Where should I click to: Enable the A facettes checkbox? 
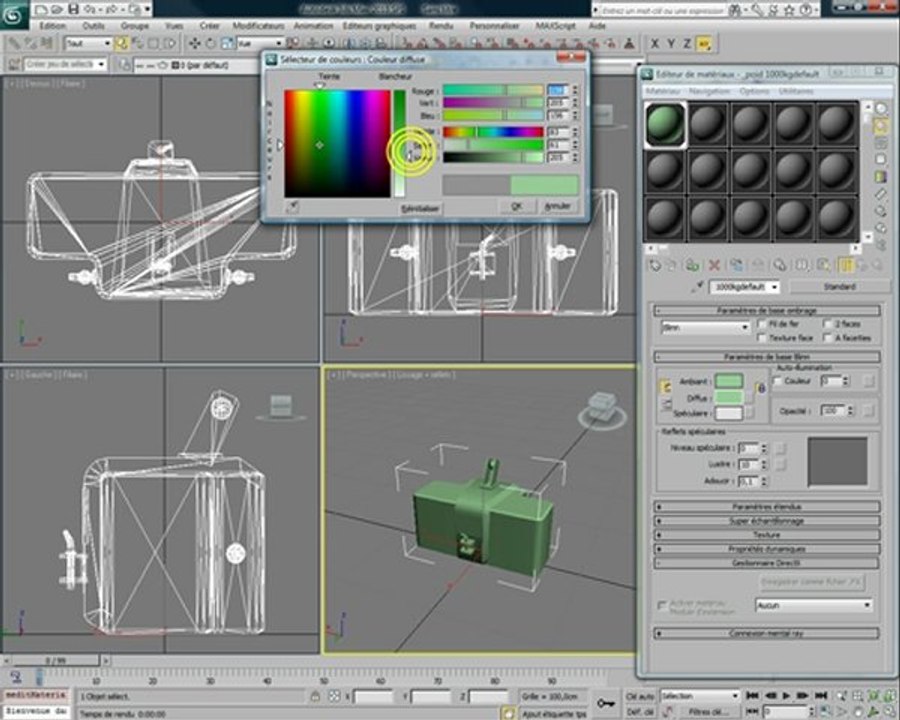pyautogui.click(x=827, y=338)
